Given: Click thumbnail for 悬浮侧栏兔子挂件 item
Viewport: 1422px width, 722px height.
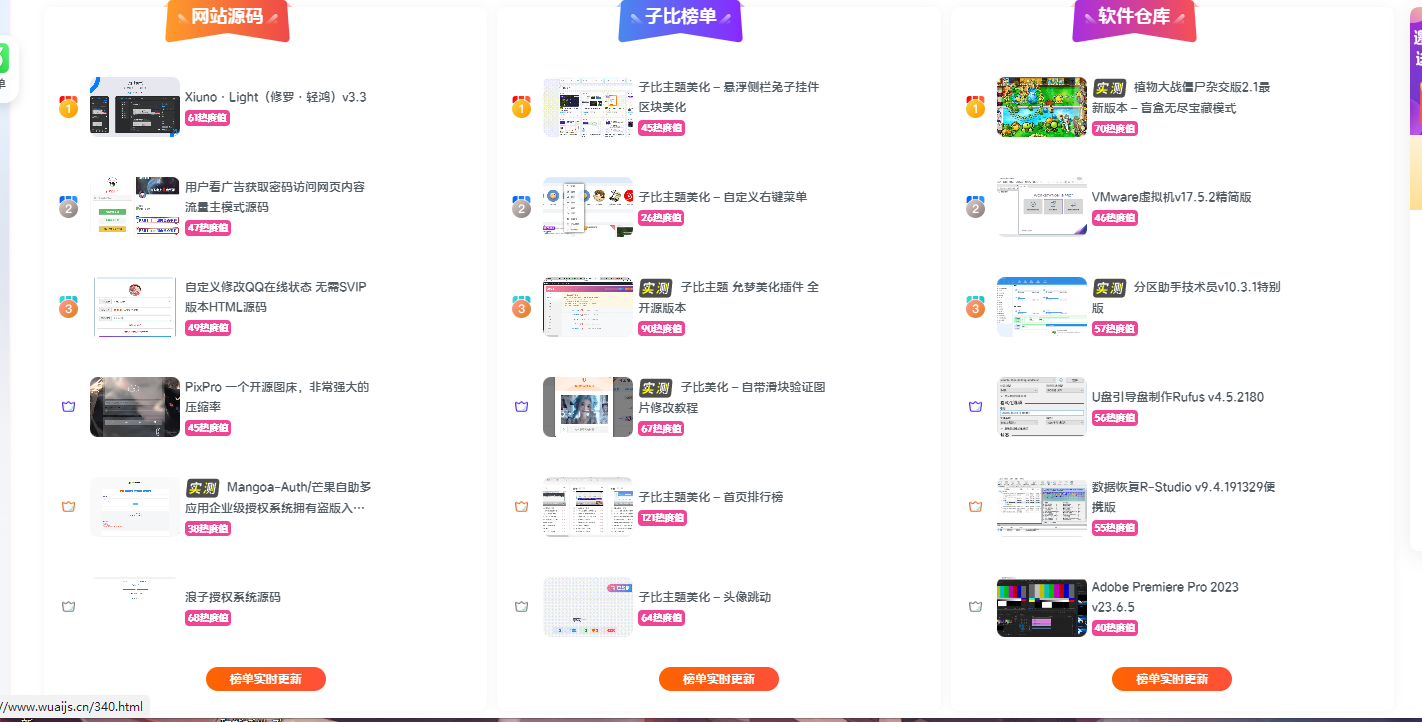Looking at the screenshot, I should [x=588, y=107].
